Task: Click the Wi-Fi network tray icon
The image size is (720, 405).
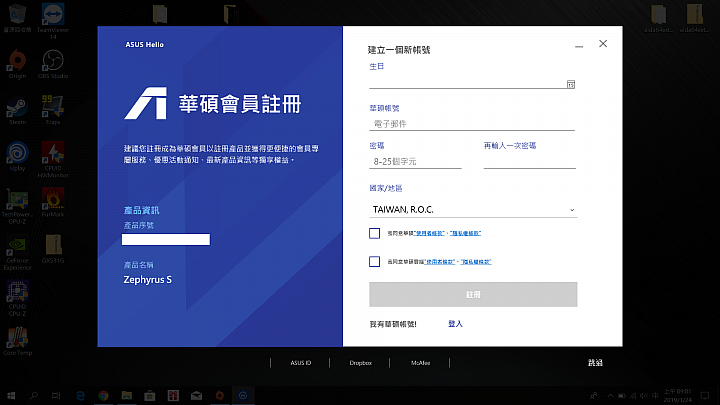Action: (633, 395)
